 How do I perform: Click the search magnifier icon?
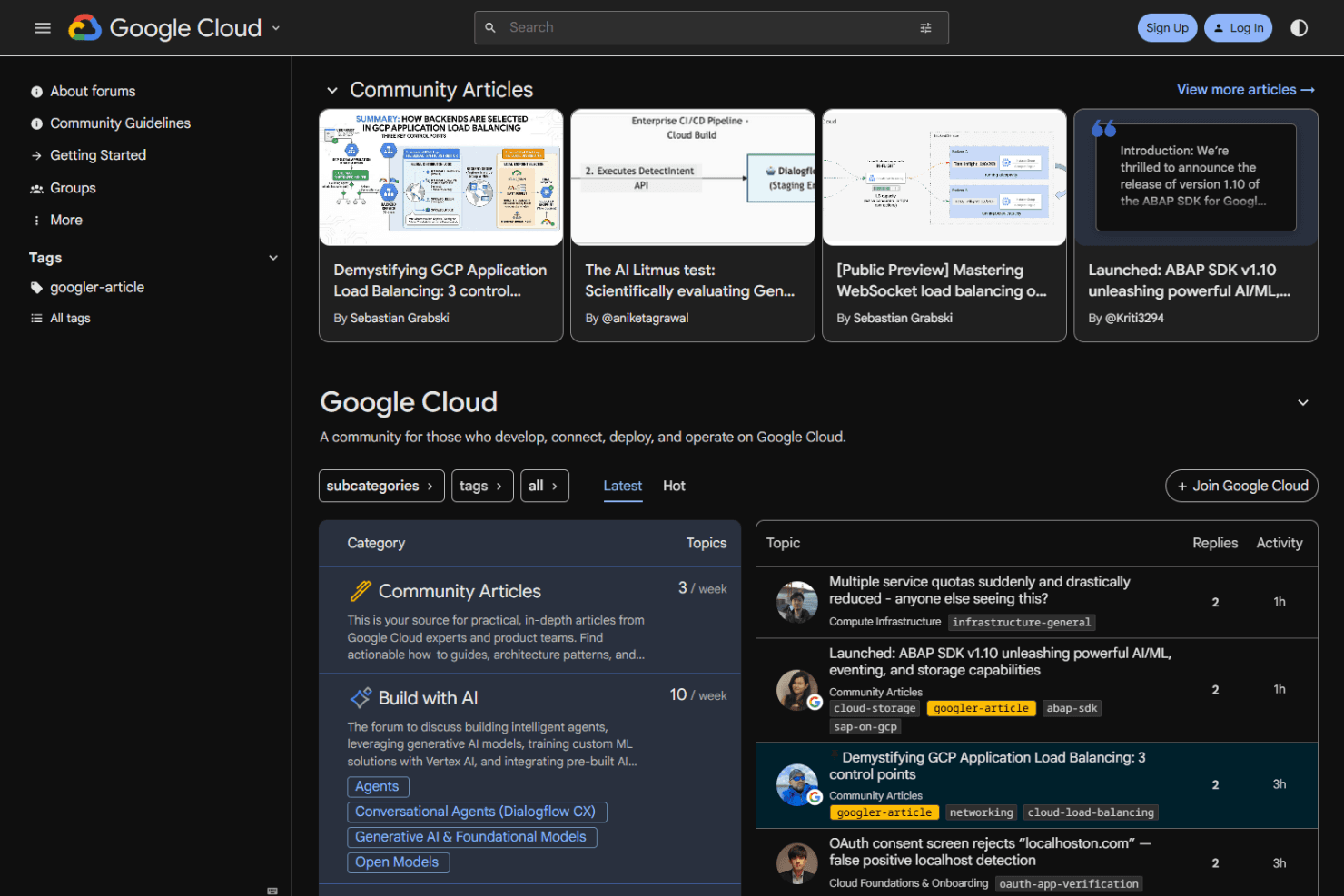tap(490, 28)
